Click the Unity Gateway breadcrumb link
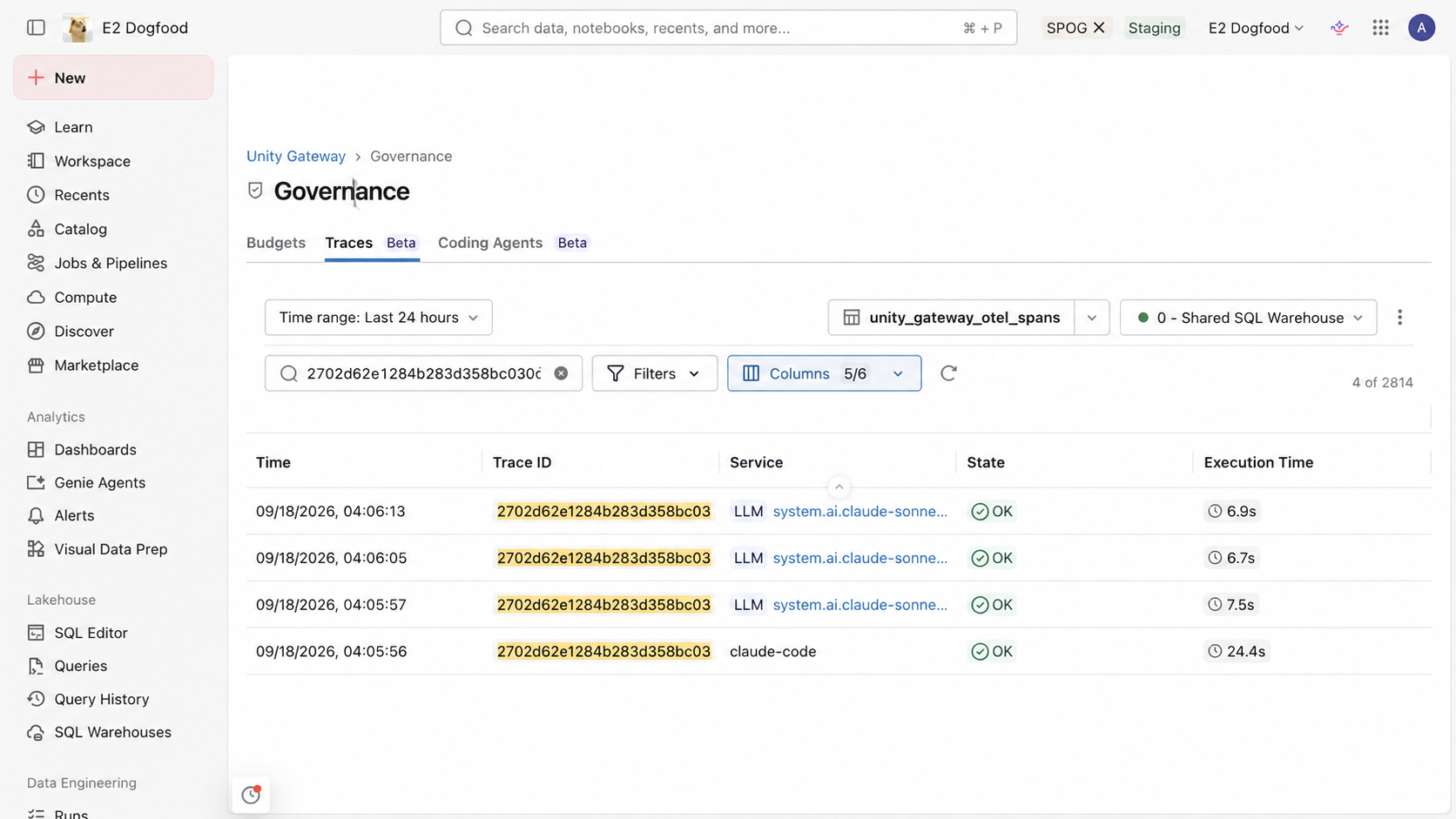The width and height of the screenshot is (1456, 819). tap(296, 157)
